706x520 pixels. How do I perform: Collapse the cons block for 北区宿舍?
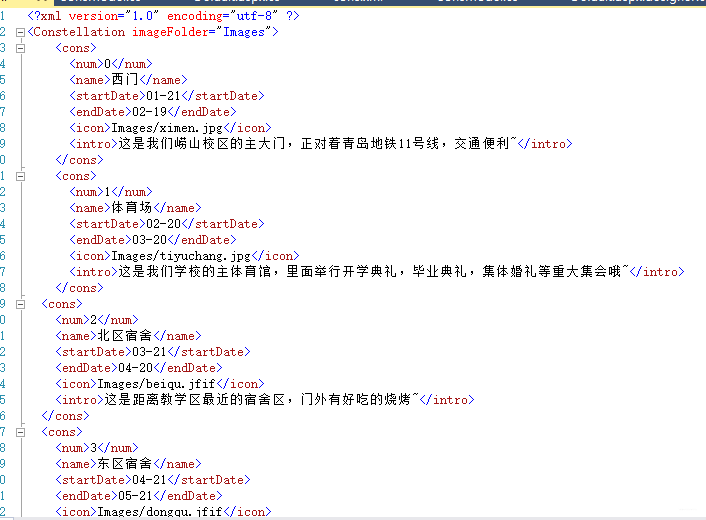[x=20, y=304]
